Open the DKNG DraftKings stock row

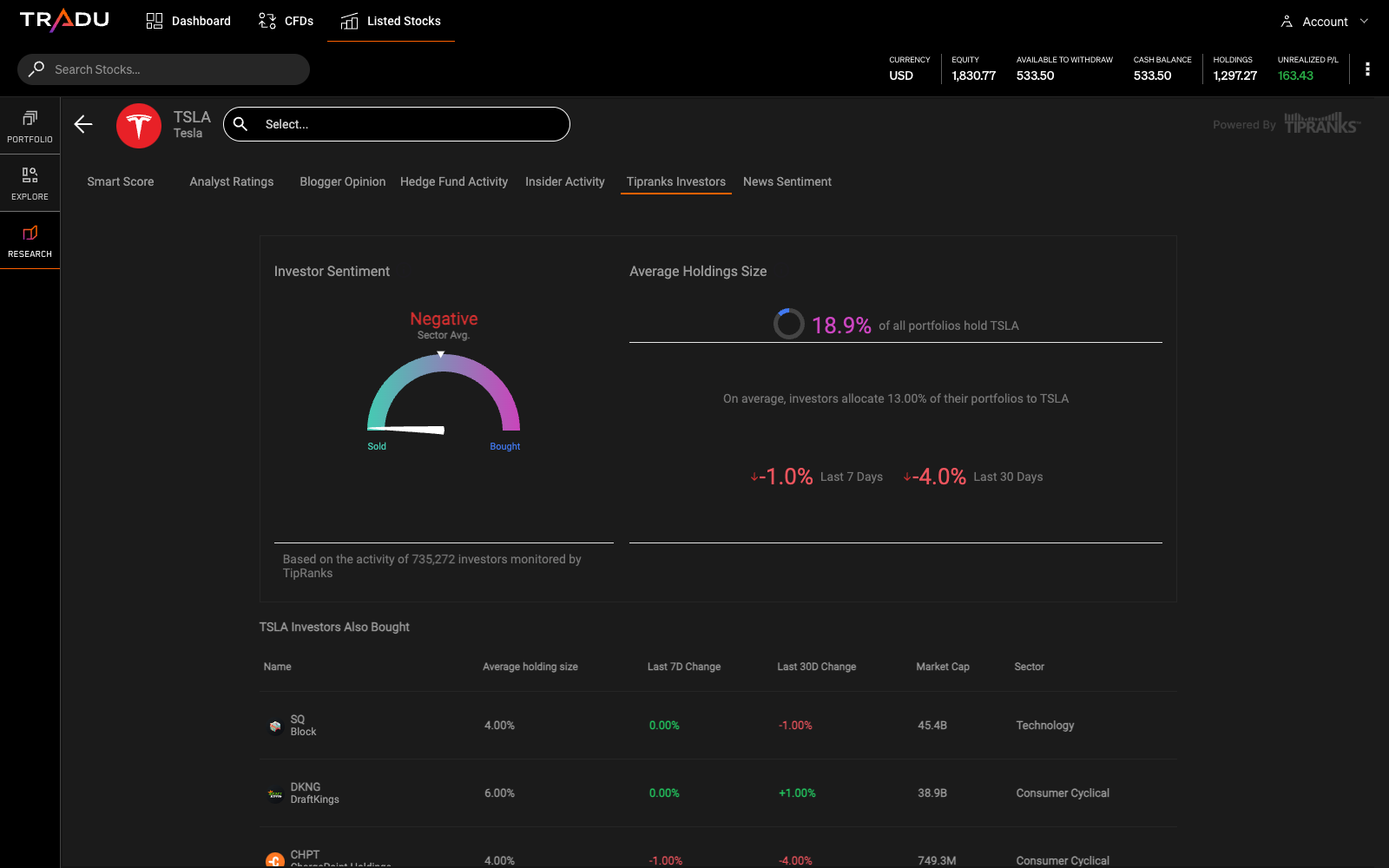718,793
